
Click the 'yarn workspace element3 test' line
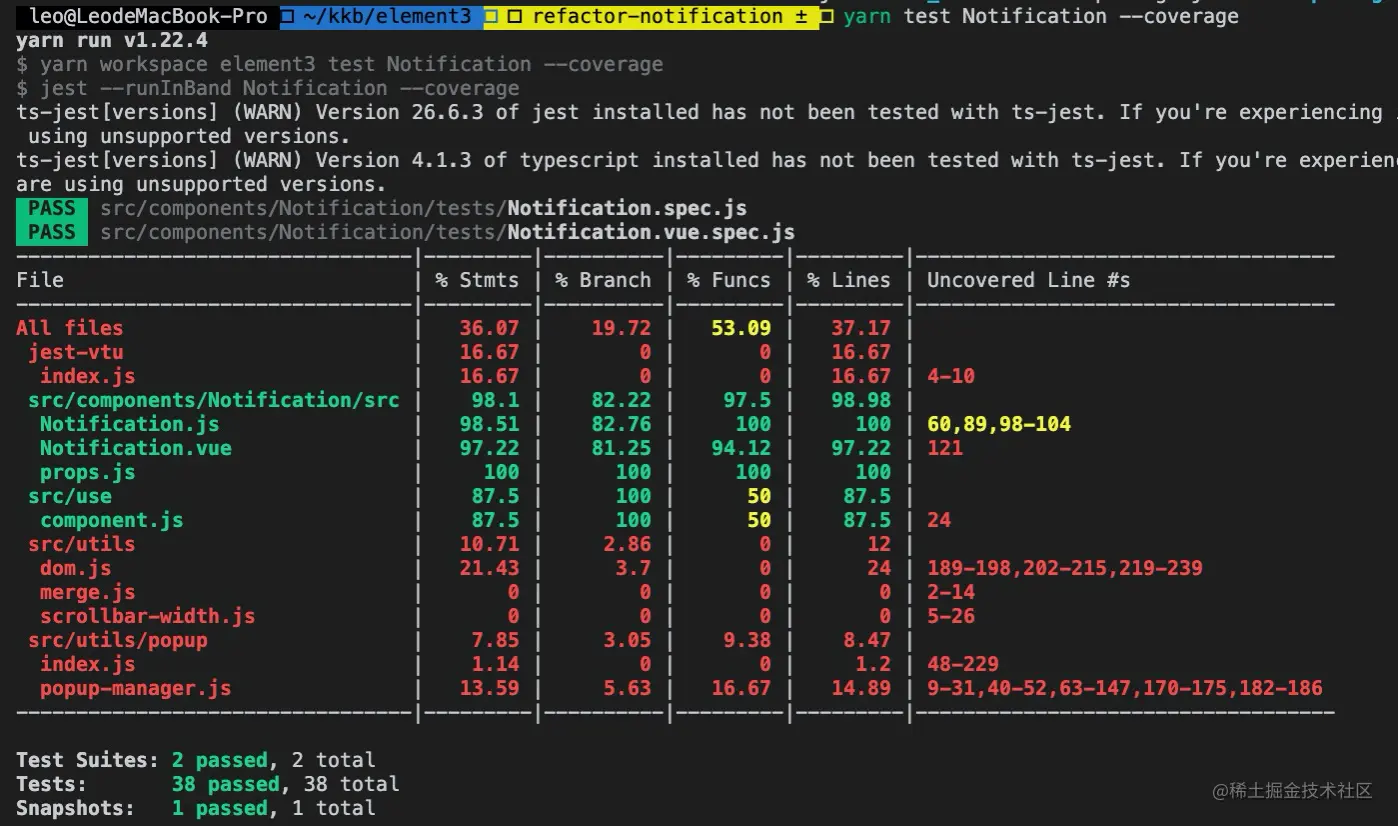pos(340,64)
